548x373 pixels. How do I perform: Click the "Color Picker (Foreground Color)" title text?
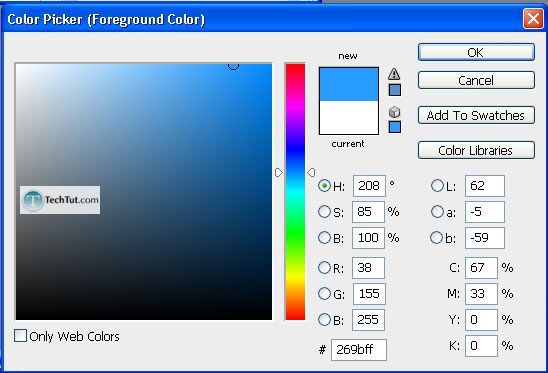click(x=106, y=19)
